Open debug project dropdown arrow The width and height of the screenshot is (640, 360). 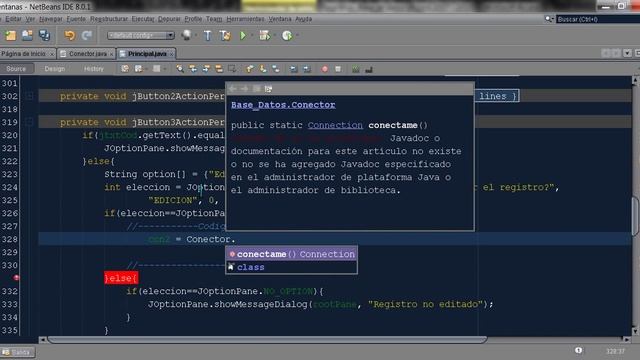pyautogui.click(x=274, y=36)
